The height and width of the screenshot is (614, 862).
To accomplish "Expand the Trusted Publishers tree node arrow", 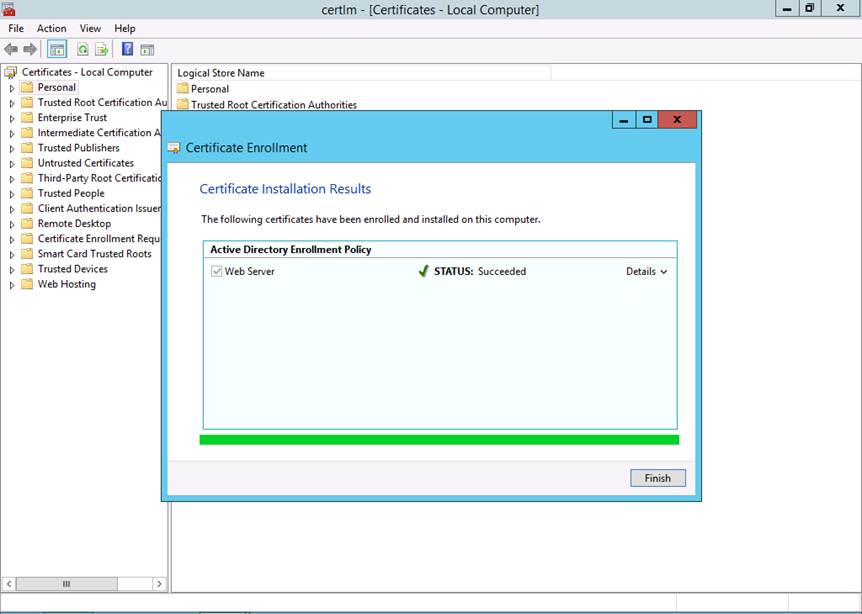I will (12, 148).
